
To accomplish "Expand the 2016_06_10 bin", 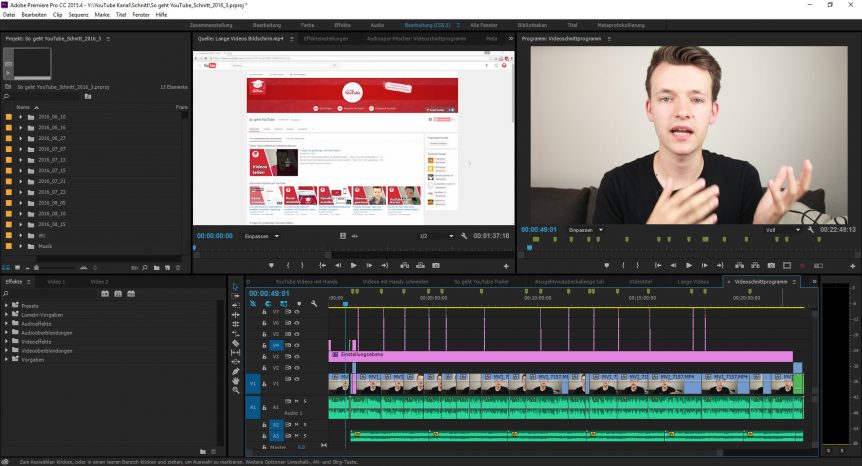I will 20,117.
